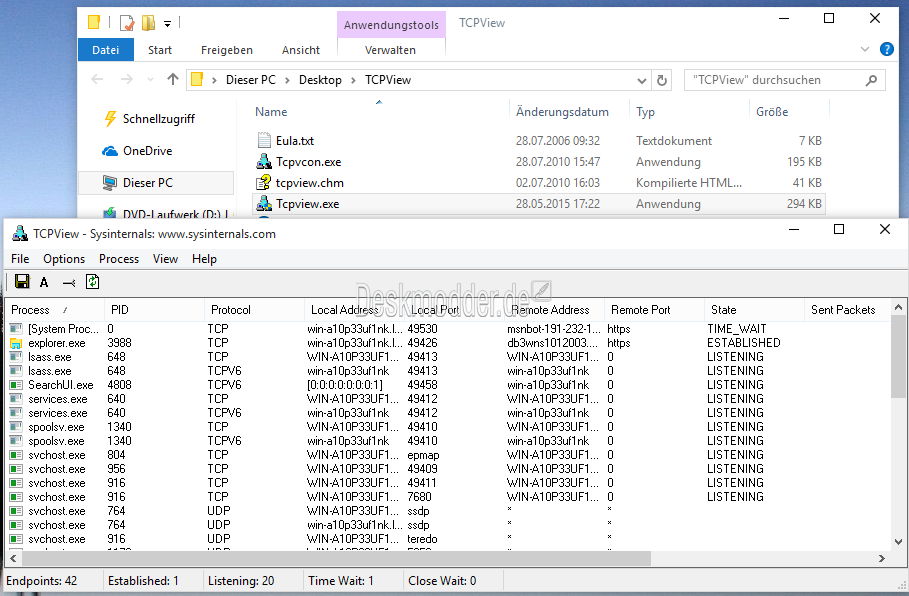Click the new folder icon in quick access toolbar
909x596 pixels.
click(x=148, y=23)
